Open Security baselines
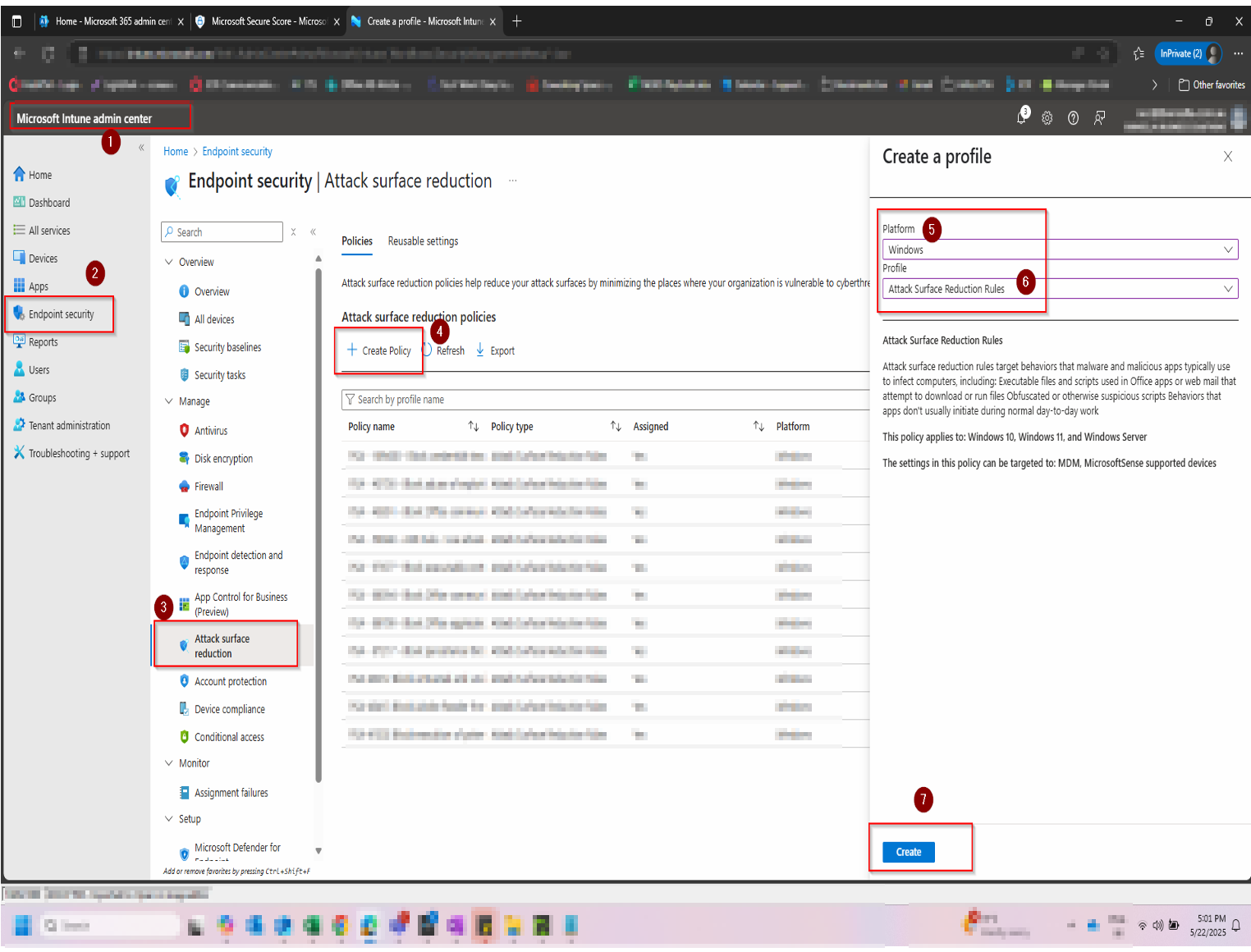The width and height of the screenshot is (1251, 952). (x=220, y=347)
